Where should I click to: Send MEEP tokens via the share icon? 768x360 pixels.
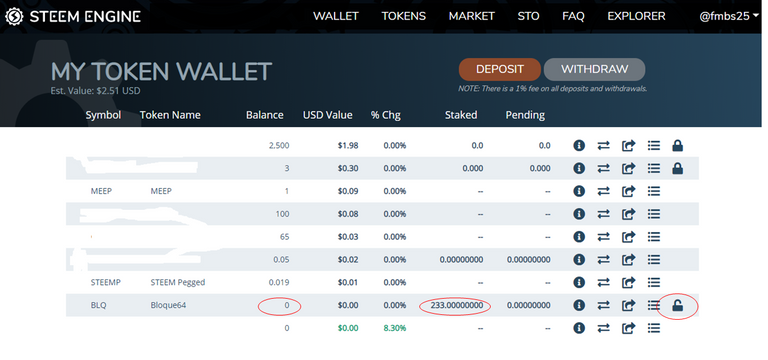628,191
